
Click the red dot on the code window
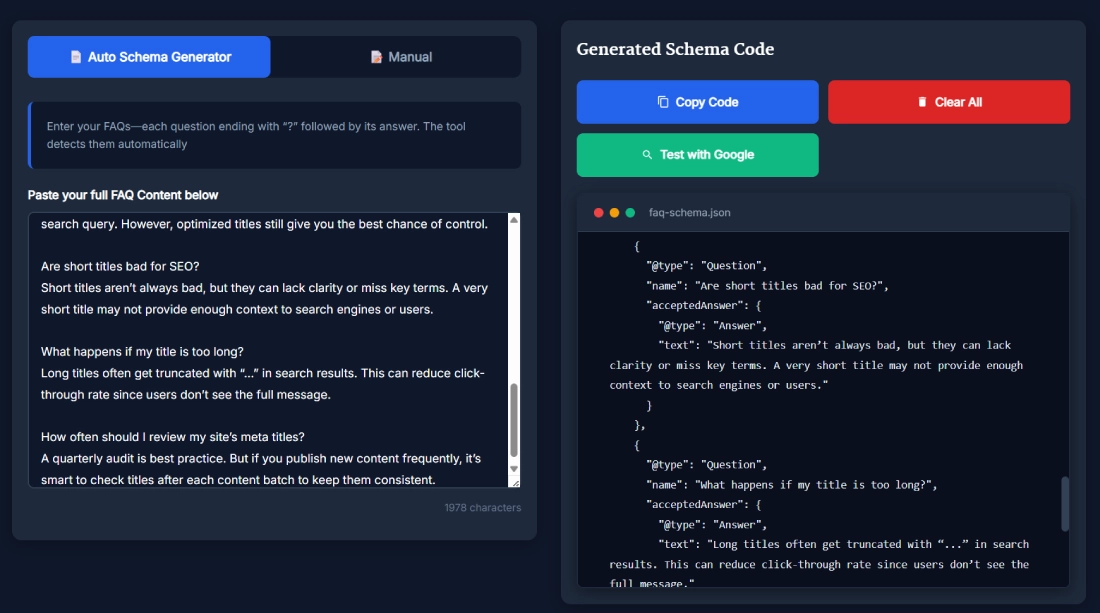[598, 212]
